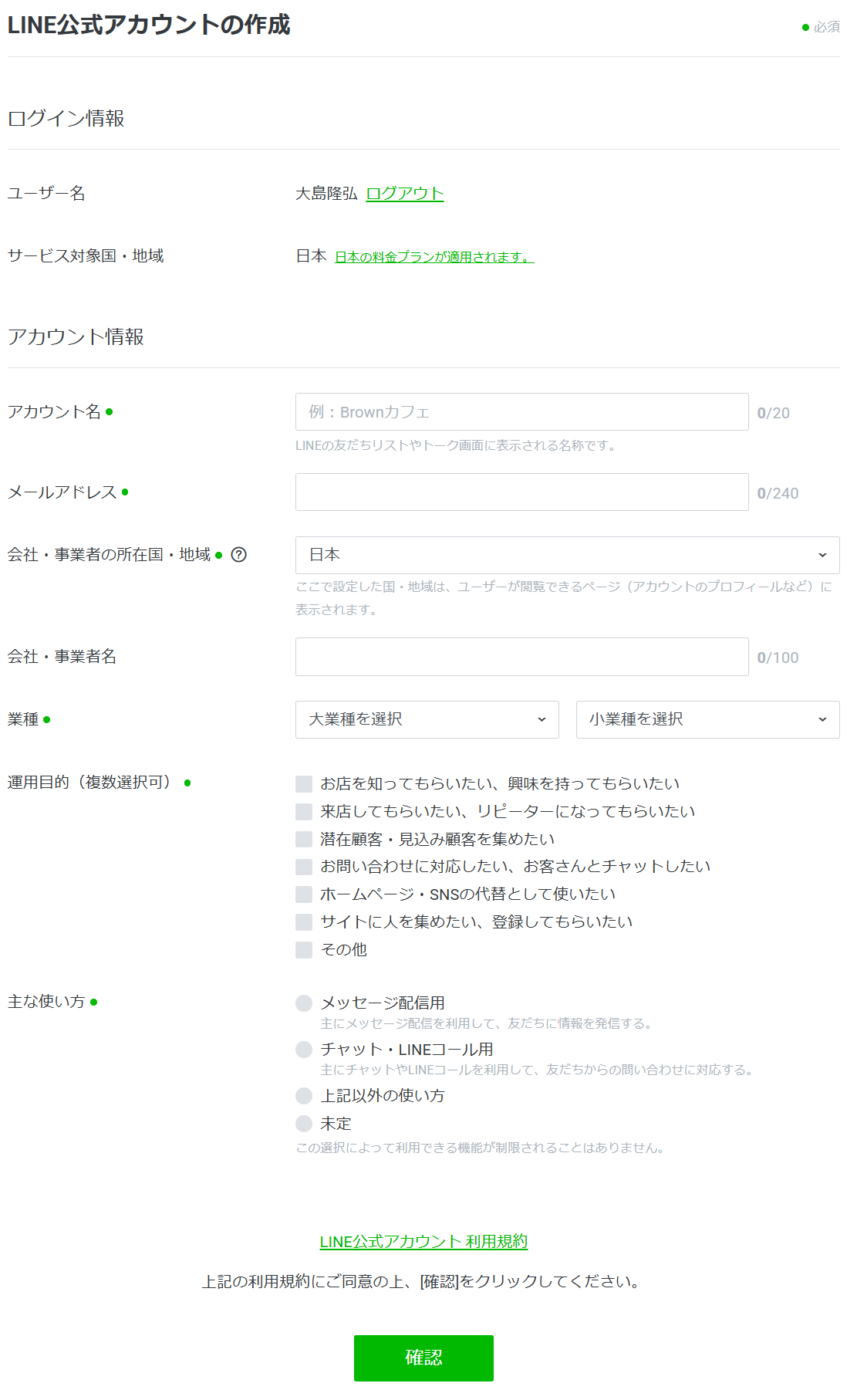Select the その他 checkbox
Screen dimensions: 857x1400
tap(304, 950)
